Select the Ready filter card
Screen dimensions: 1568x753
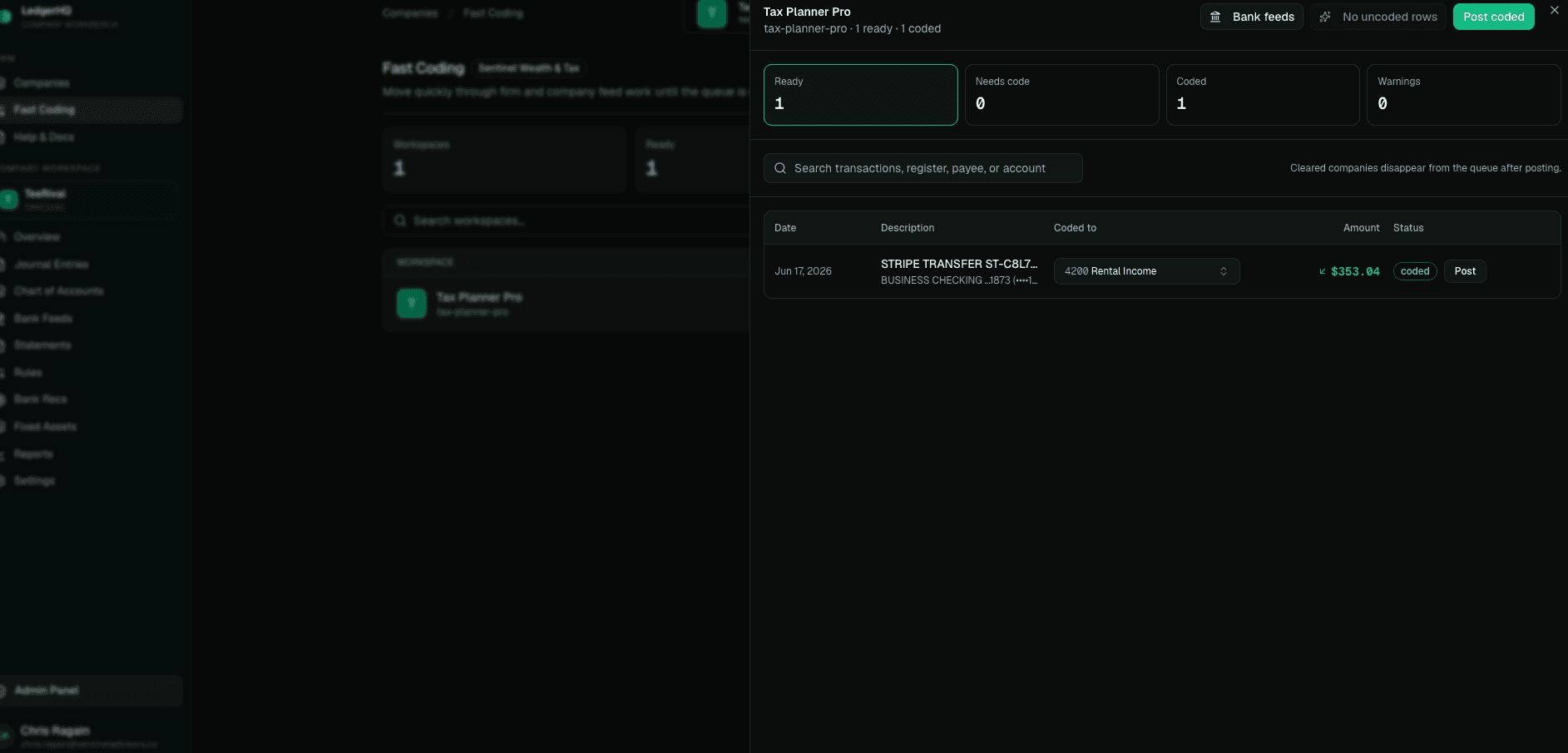coord(860,95)
